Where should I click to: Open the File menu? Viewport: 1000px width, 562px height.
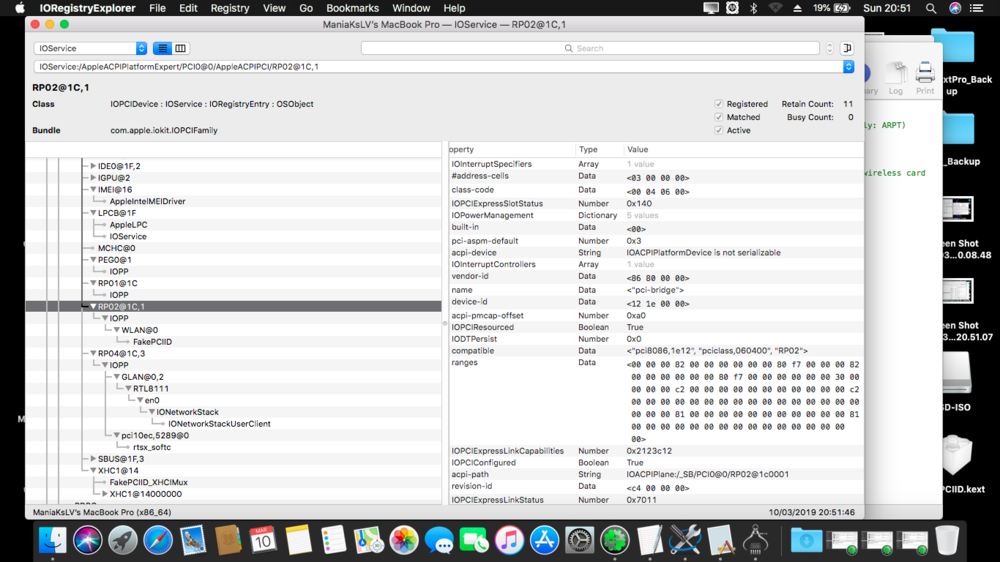point(157,8)
